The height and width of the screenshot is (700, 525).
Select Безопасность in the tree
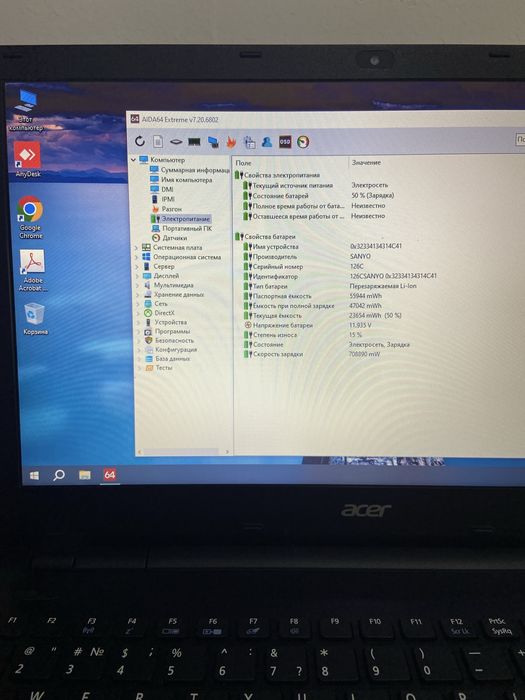point(169,341)
